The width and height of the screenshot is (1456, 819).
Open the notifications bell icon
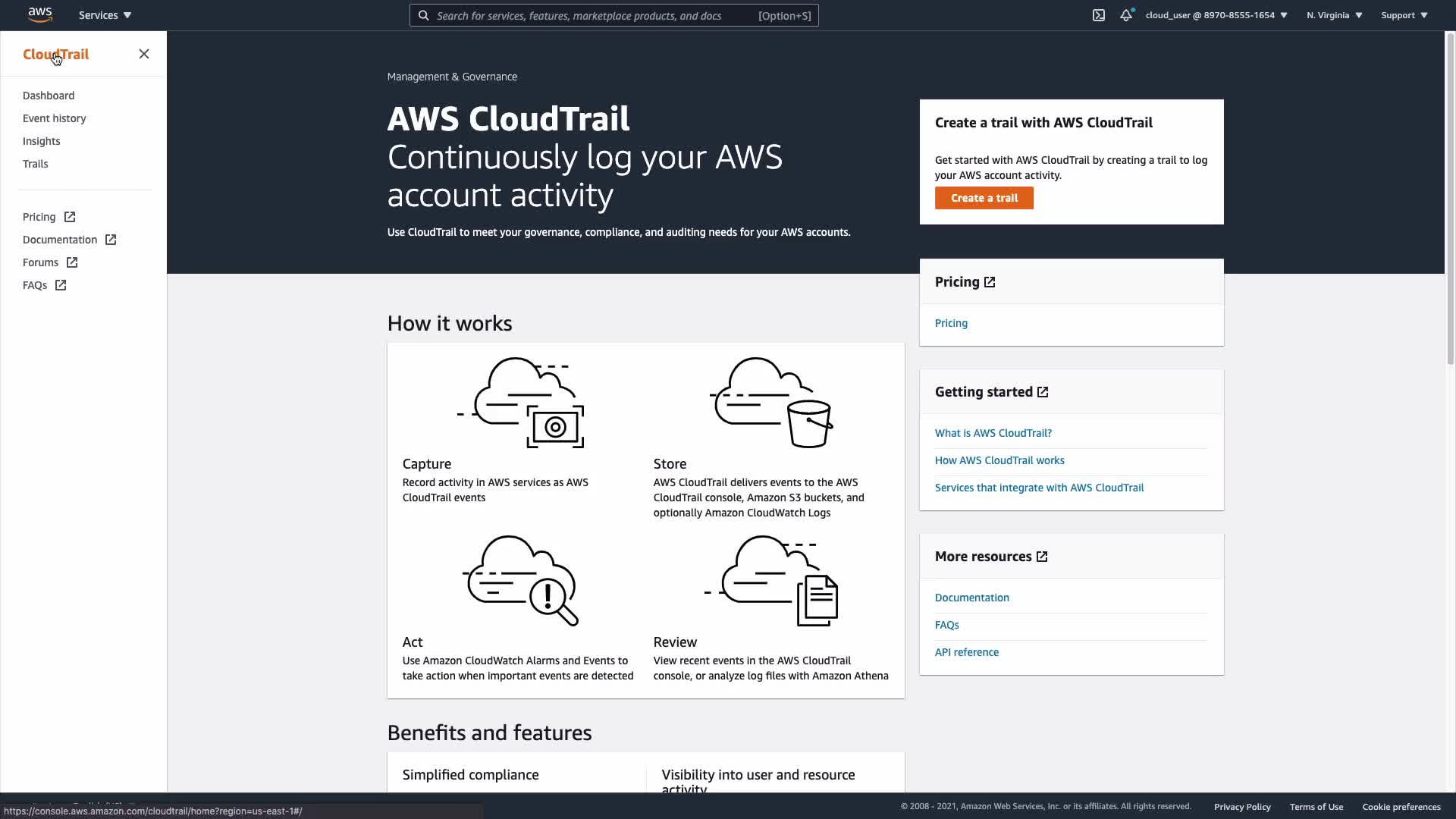[1126, 15]
